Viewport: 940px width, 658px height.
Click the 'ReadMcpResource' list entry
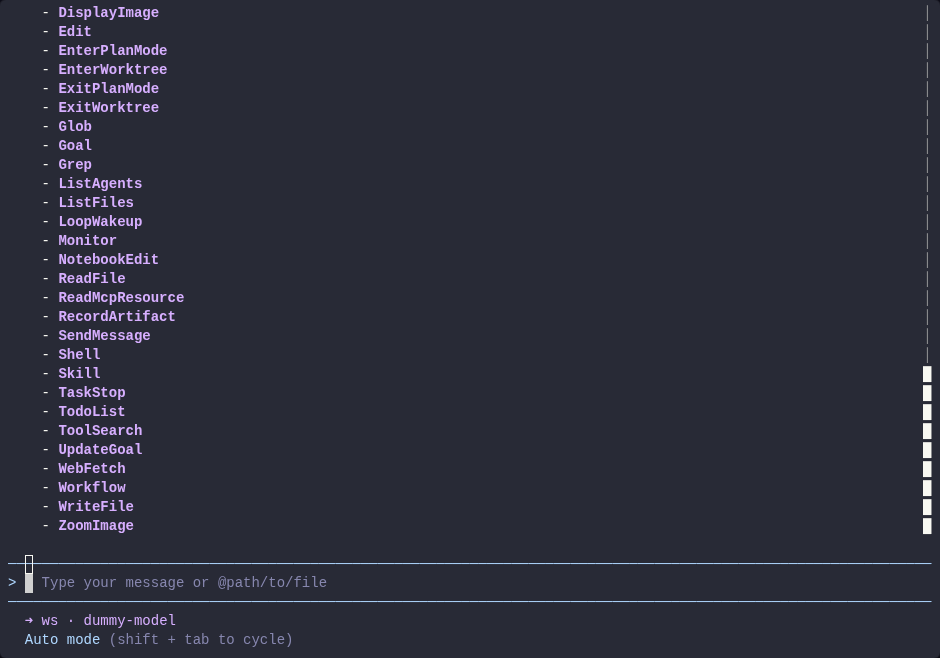121,297
